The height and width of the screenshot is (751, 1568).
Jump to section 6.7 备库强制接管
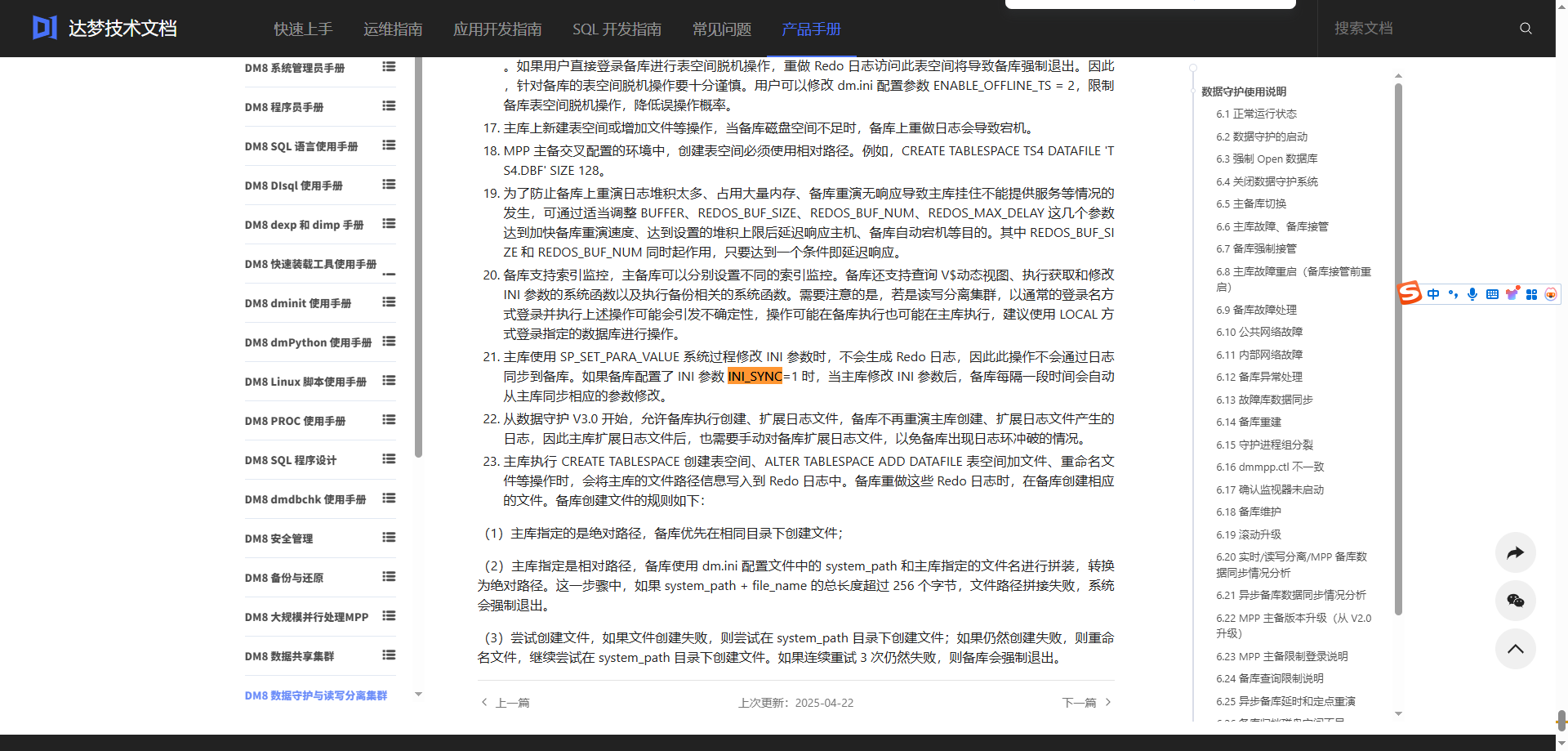pos(1256,248)
